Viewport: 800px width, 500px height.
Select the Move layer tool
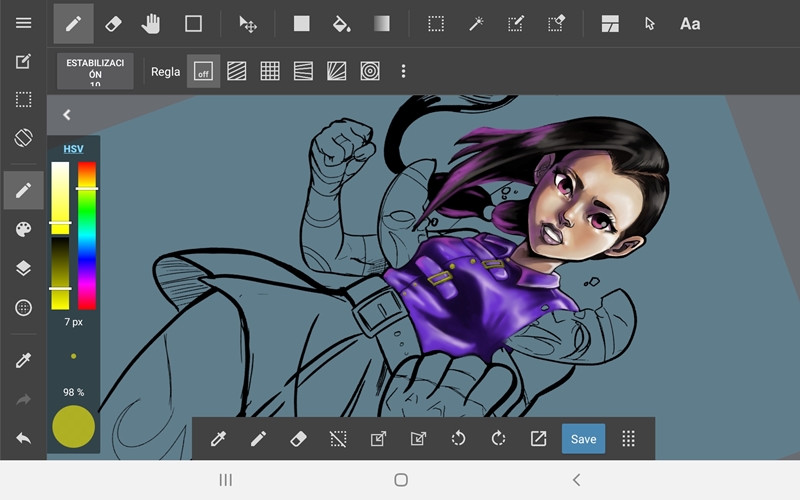[x=248, y=24]
